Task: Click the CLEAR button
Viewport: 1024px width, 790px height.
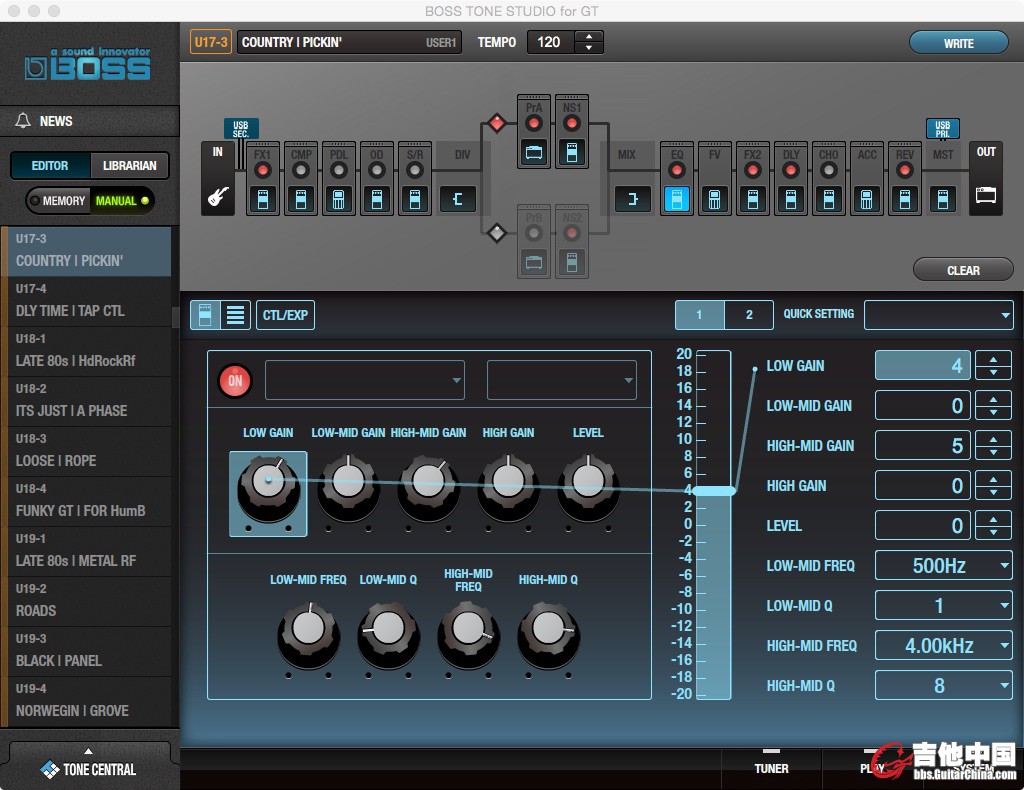Action: [962, 270]
